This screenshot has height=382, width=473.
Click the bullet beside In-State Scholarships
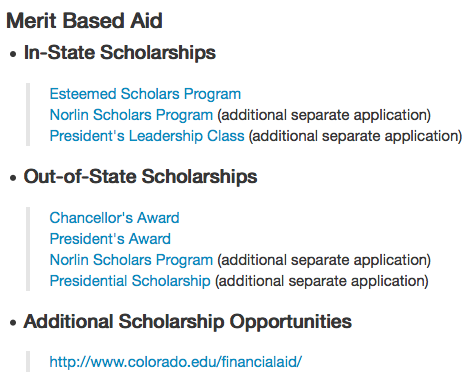point(13,54)
